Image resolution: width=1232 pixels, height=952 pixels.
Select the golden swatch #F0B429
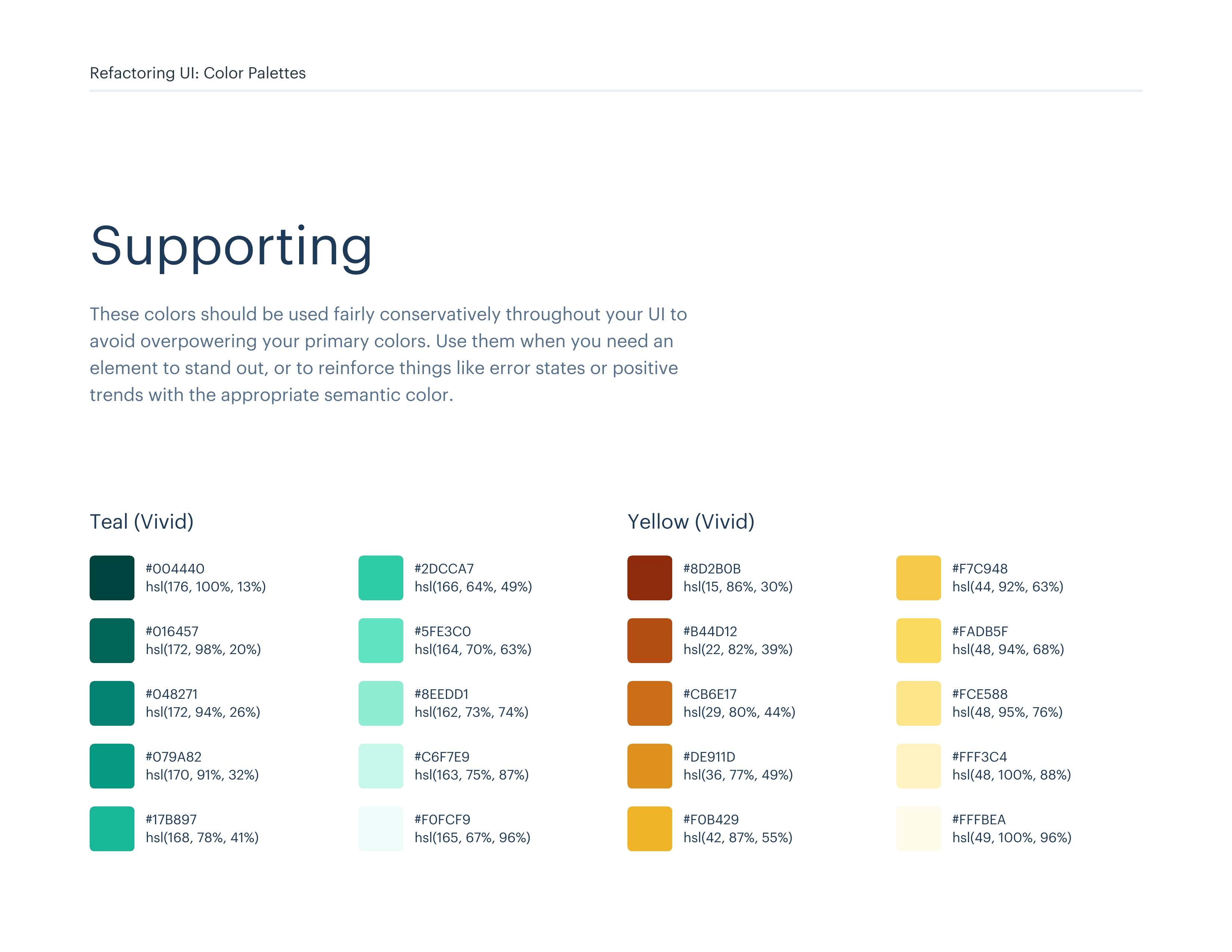(649, 828)
